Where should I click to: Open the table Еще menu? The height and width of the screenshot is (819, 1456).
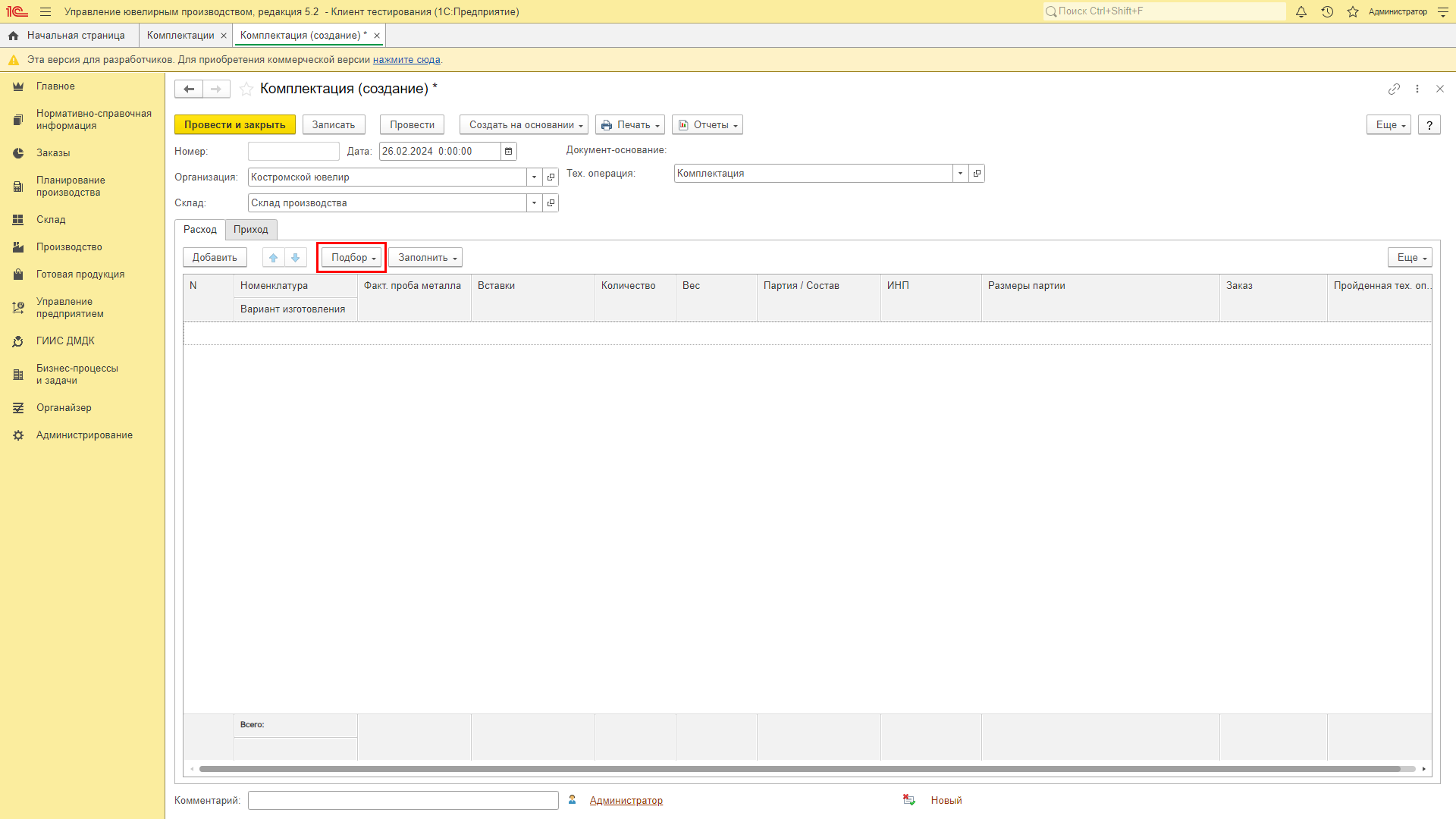(x=1410, y=257)
